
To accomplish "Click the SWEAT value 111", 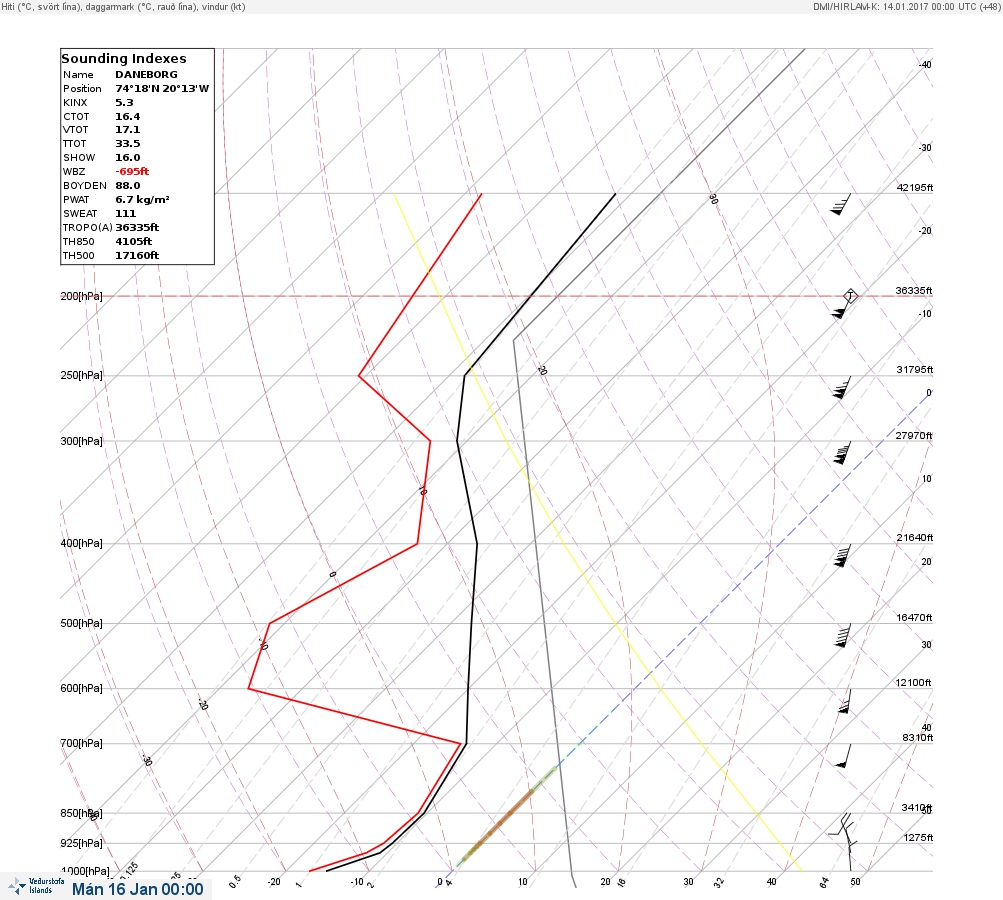I will click(125, 214).
